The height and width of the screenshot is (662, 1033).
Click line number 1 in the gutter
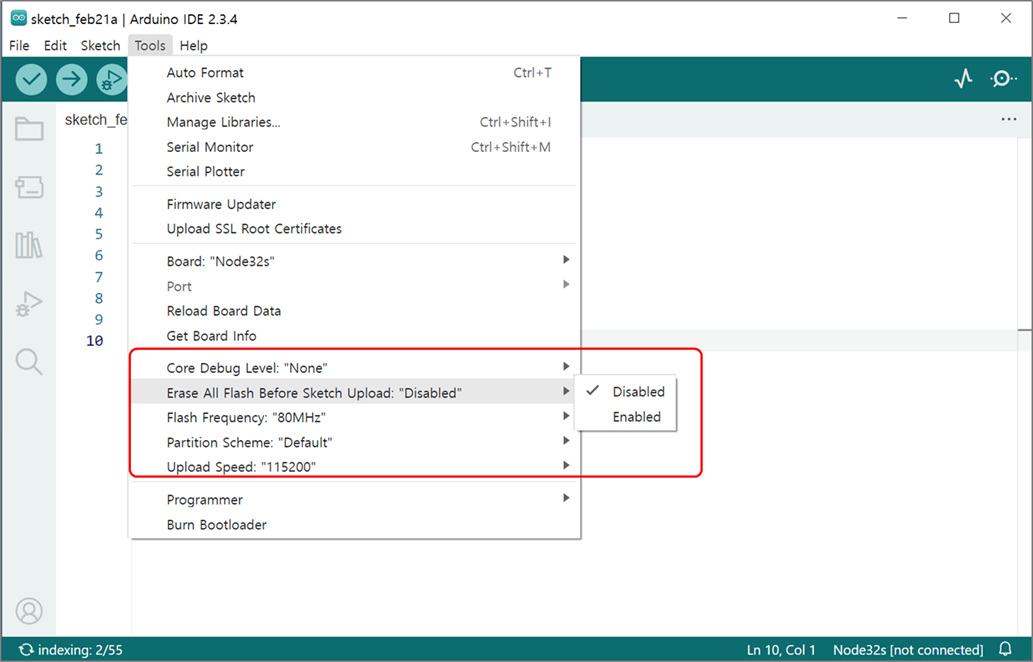99,149
